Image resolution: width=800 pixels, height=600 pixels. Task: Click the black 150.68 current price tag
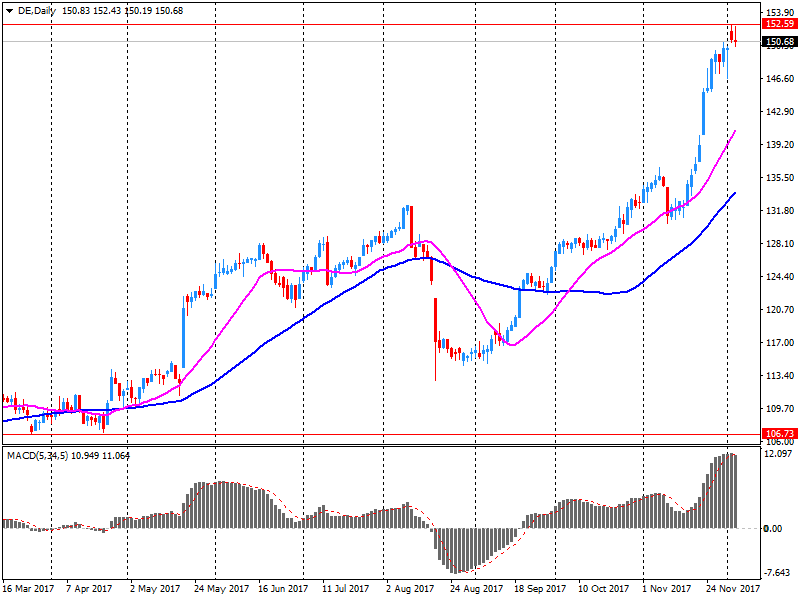778,41
